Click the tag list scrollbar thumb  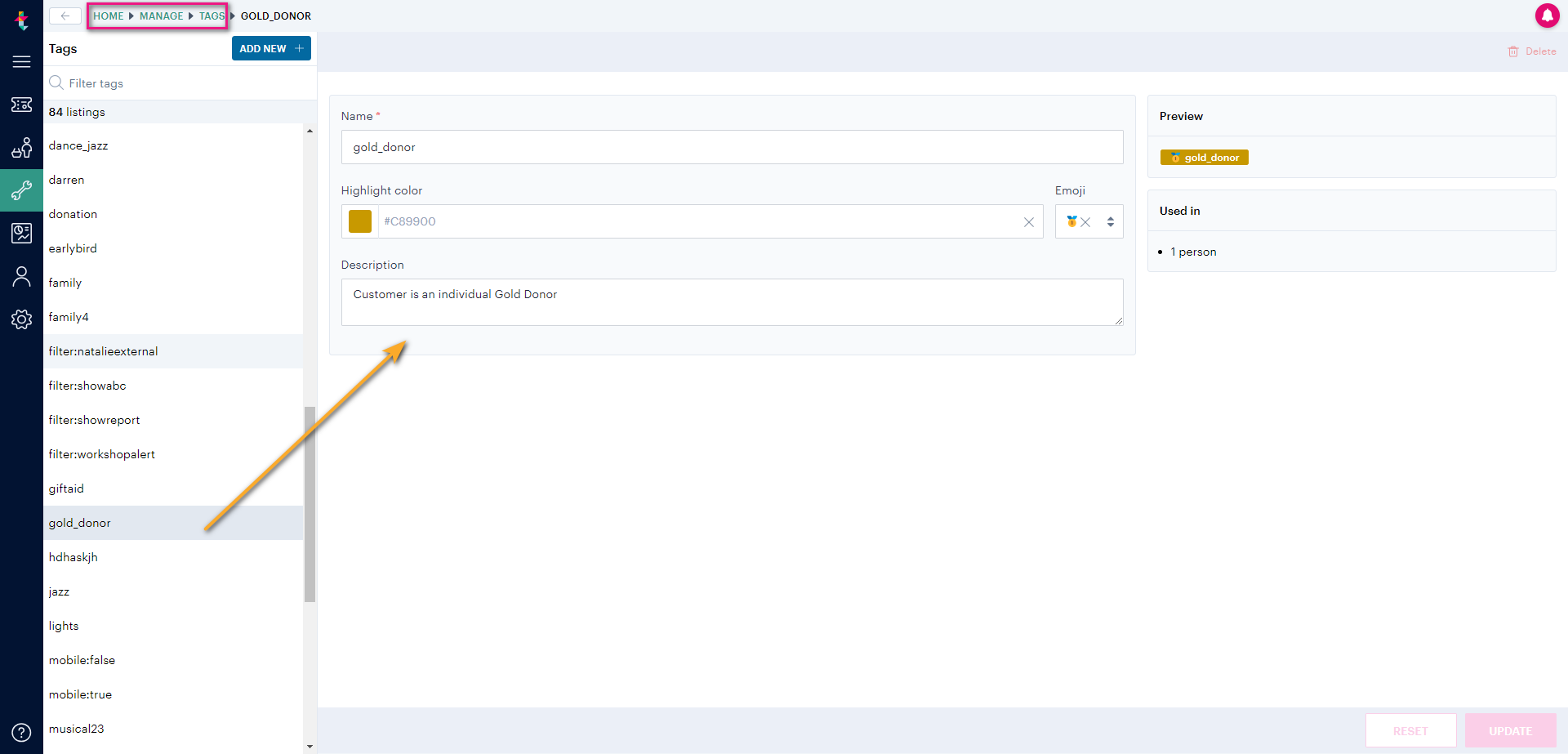[310, 504]
